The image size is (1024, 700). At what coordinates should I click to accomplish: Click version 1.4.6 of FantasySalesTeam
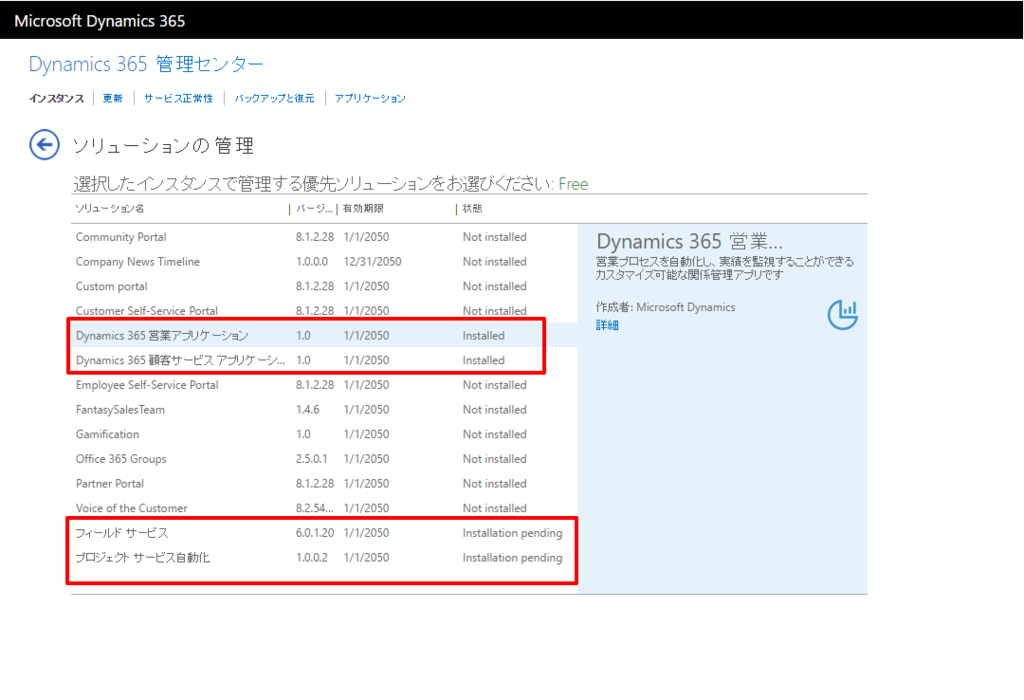307,410
